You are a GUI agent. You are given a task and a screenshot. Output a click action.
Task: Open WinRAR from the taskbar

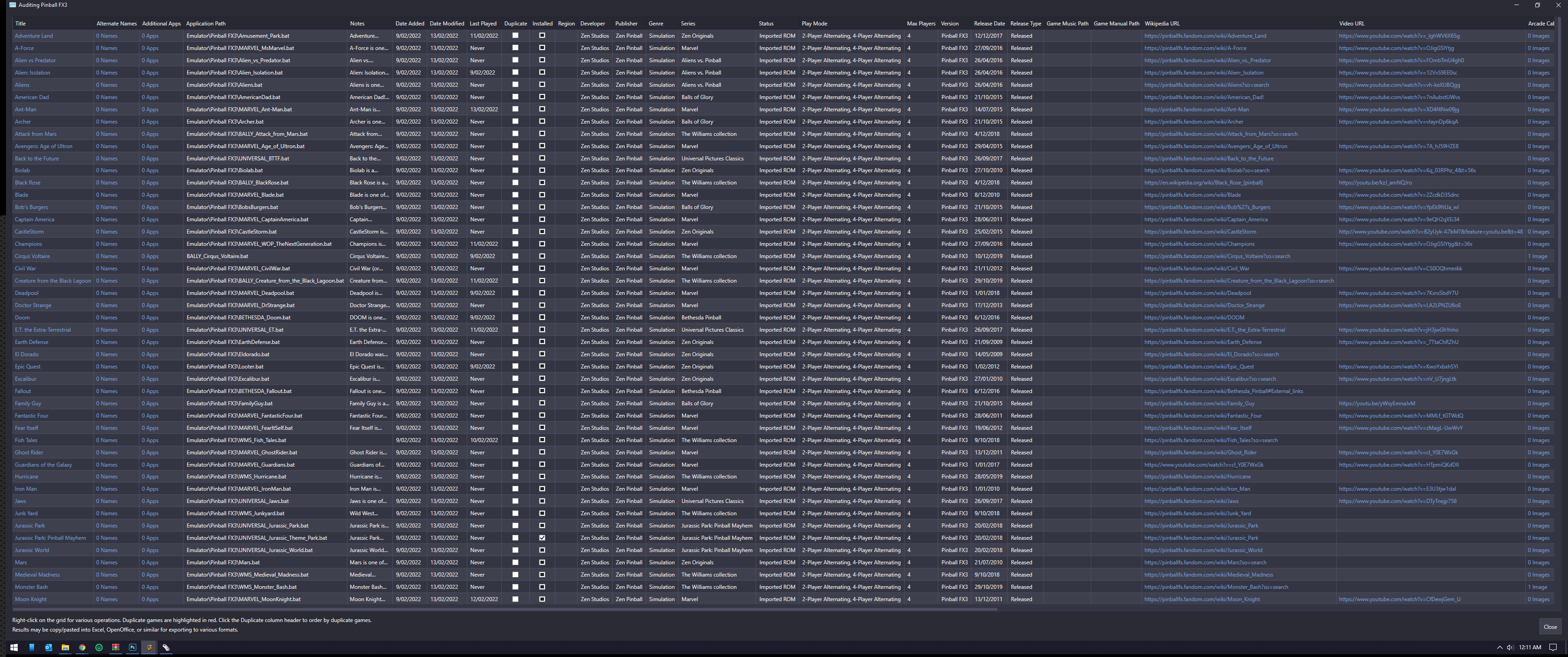pyautogui.click(x=116, y=647)
